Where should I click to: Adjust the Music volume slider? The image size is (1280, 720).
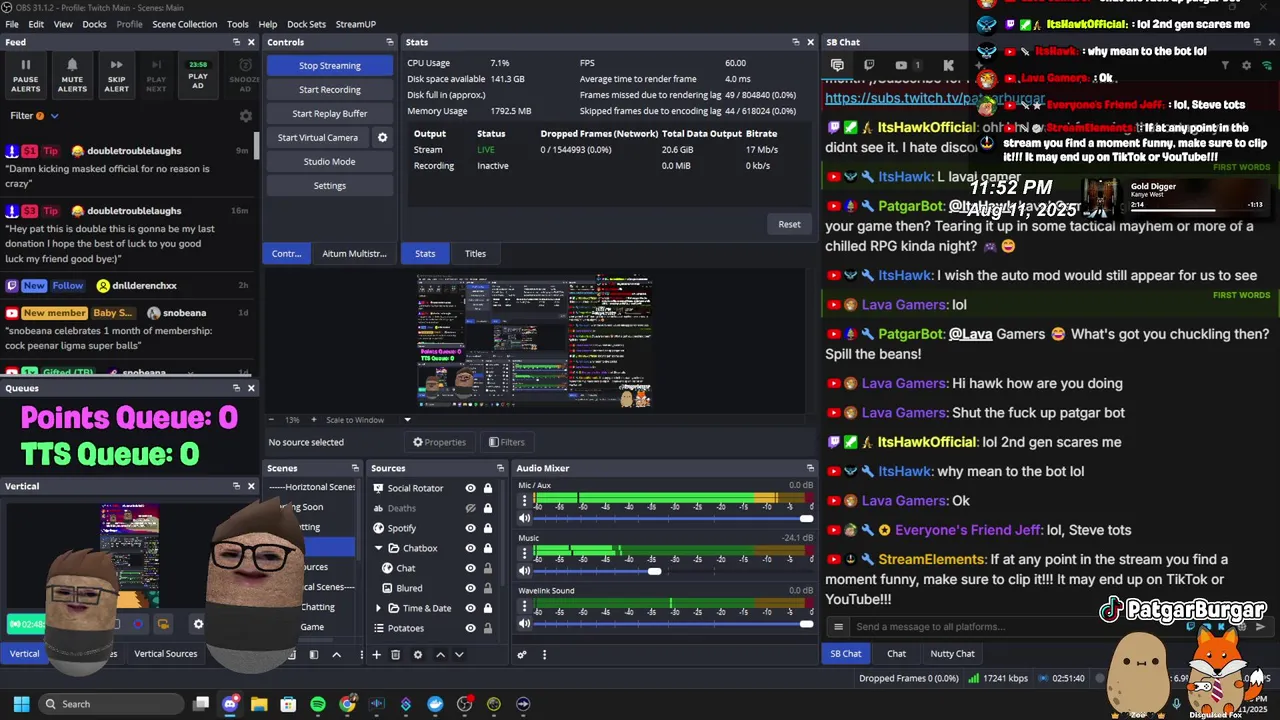[654, 571]
